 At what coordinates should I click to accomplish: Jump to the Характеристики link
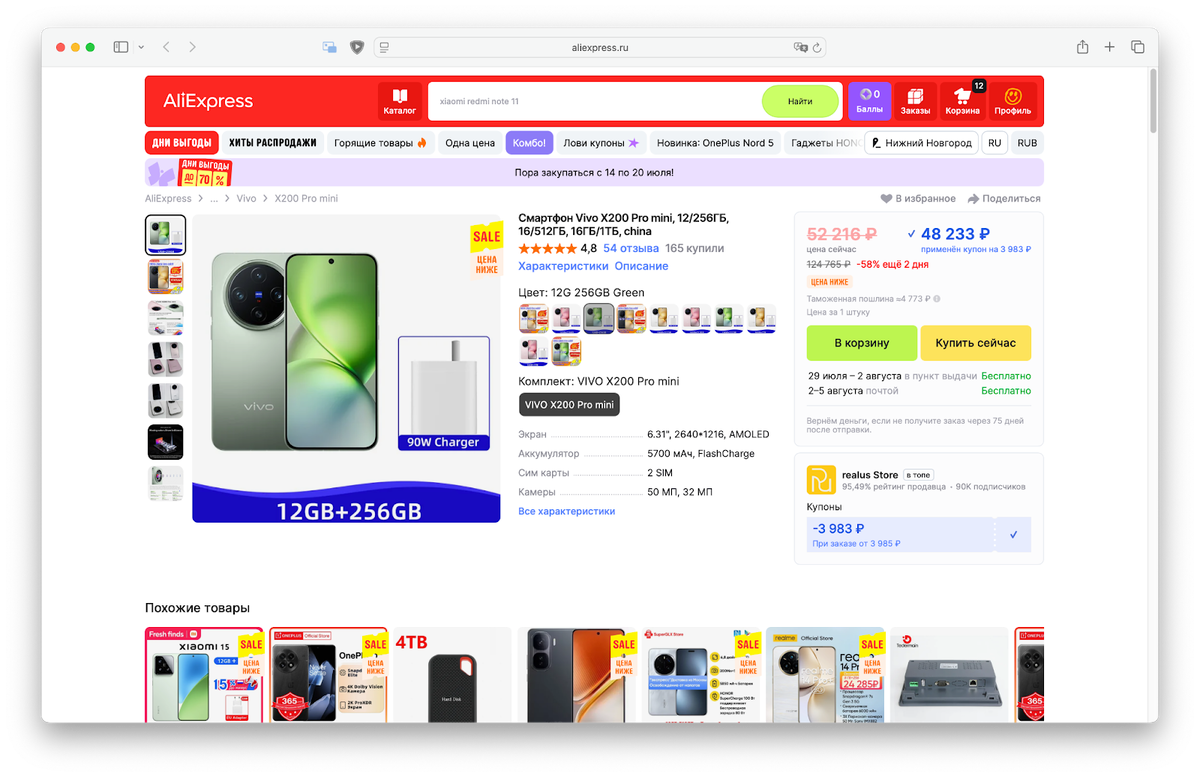click(563, 266)
